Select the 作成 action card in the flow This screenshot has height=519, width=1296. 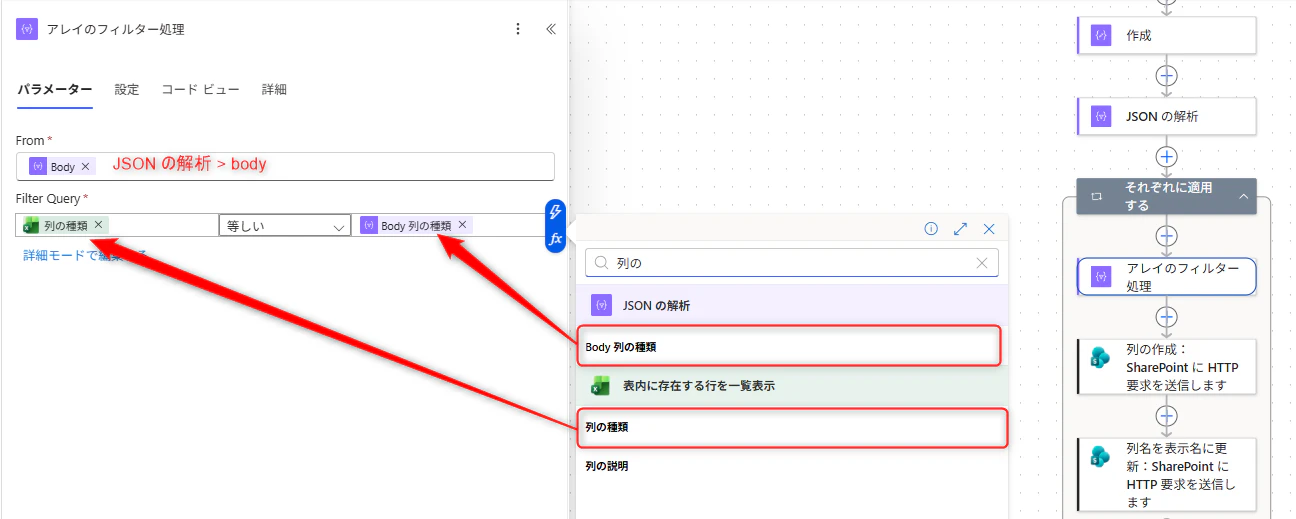point(1166,35)
